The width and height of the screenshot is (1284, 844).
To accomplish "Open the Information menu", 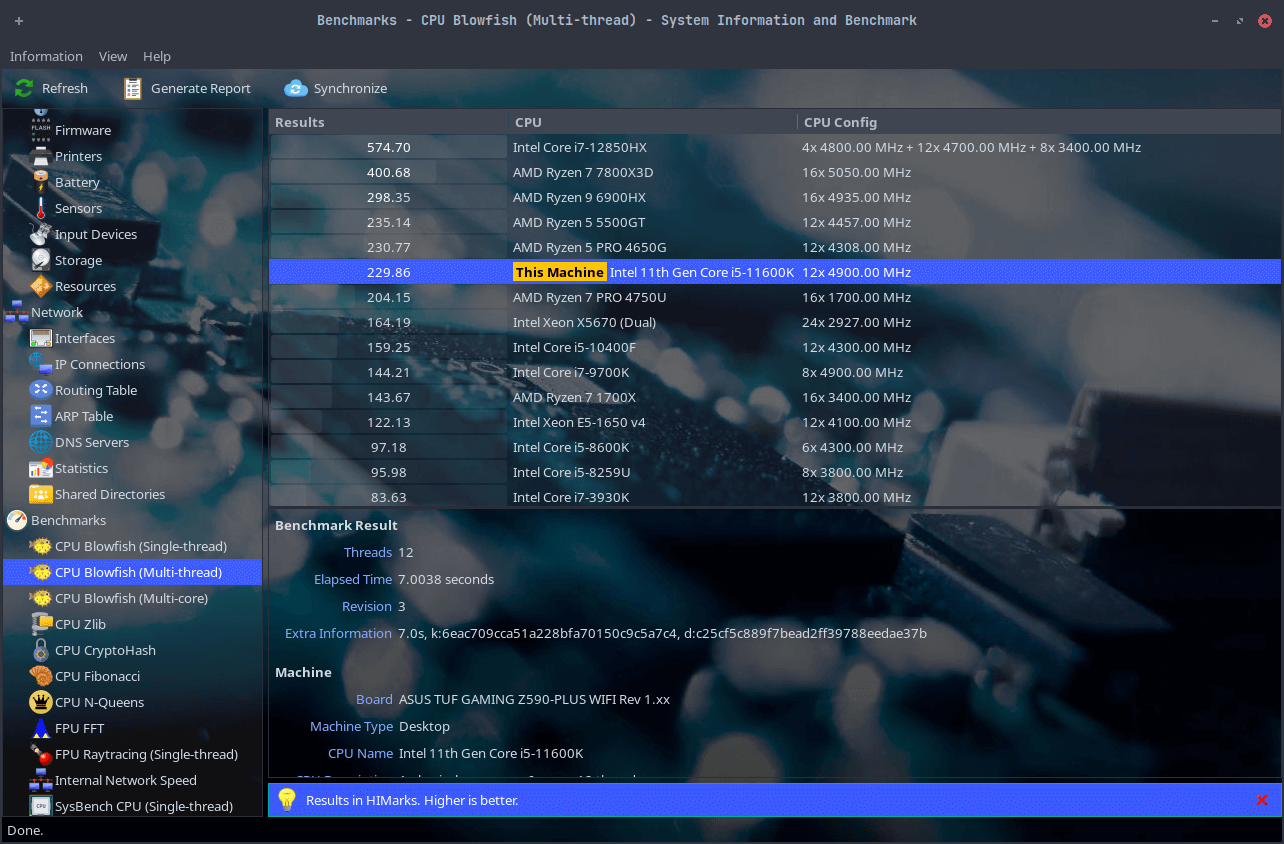I will tap(46, 56).
